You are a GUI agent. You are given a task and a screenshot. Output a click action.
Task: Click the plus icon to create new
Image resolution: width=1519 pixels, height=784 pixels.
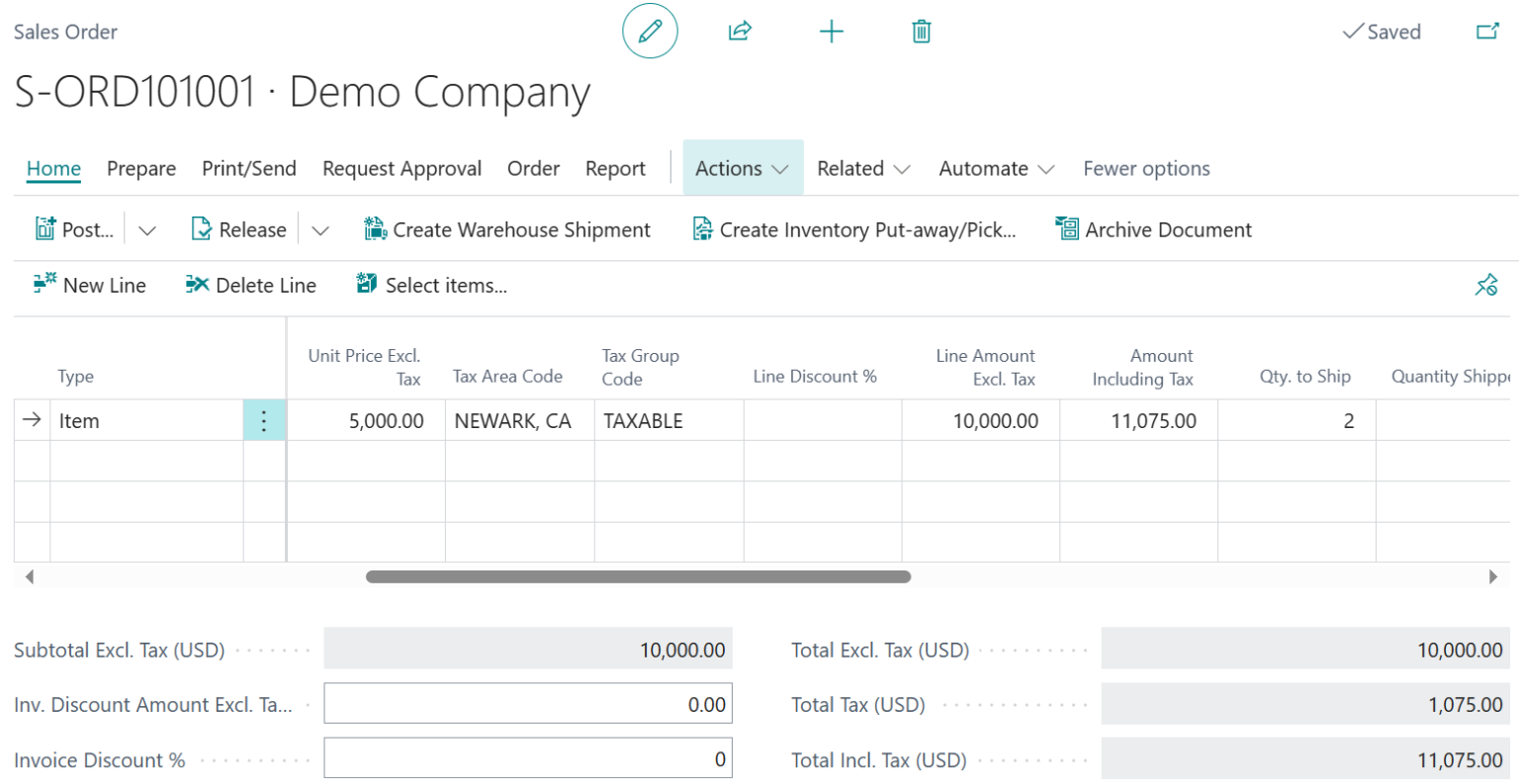click(x=832, y=32)
